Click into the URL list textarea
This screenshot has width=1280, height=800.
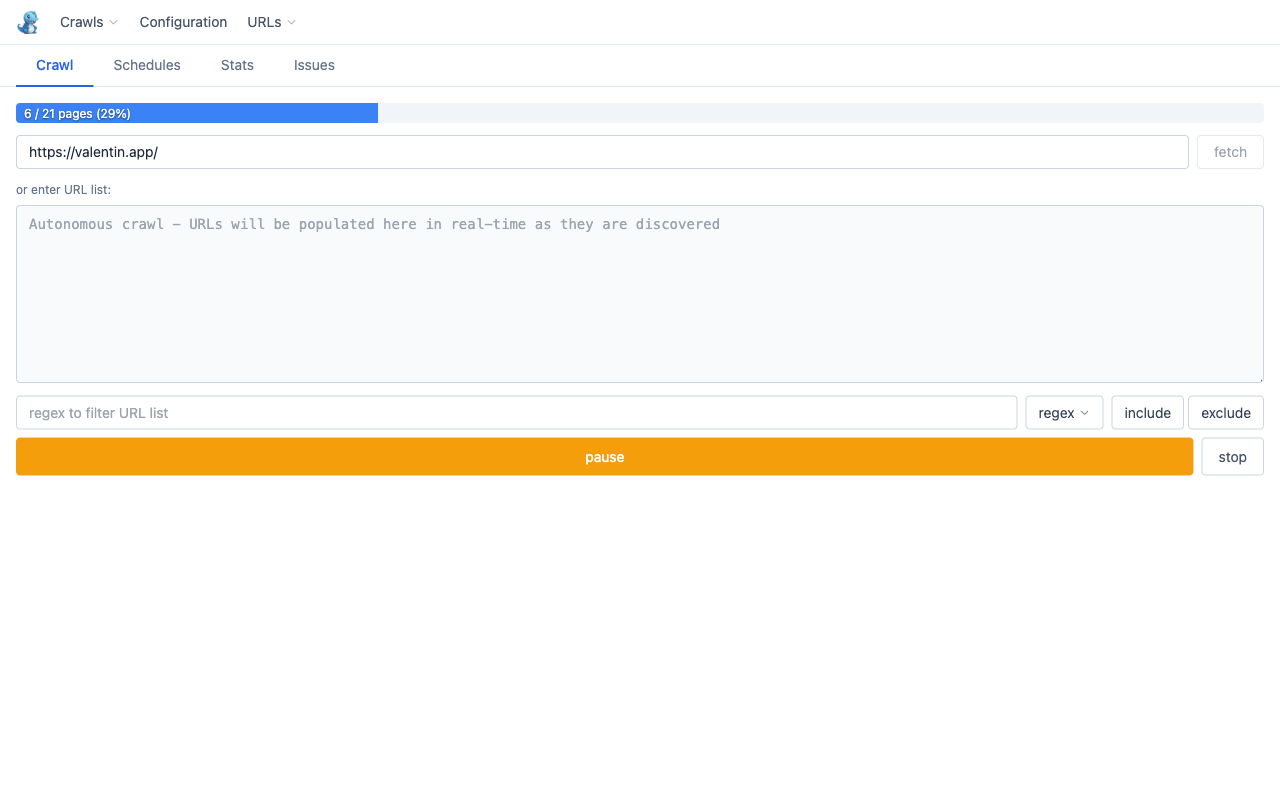coord(640,294)
